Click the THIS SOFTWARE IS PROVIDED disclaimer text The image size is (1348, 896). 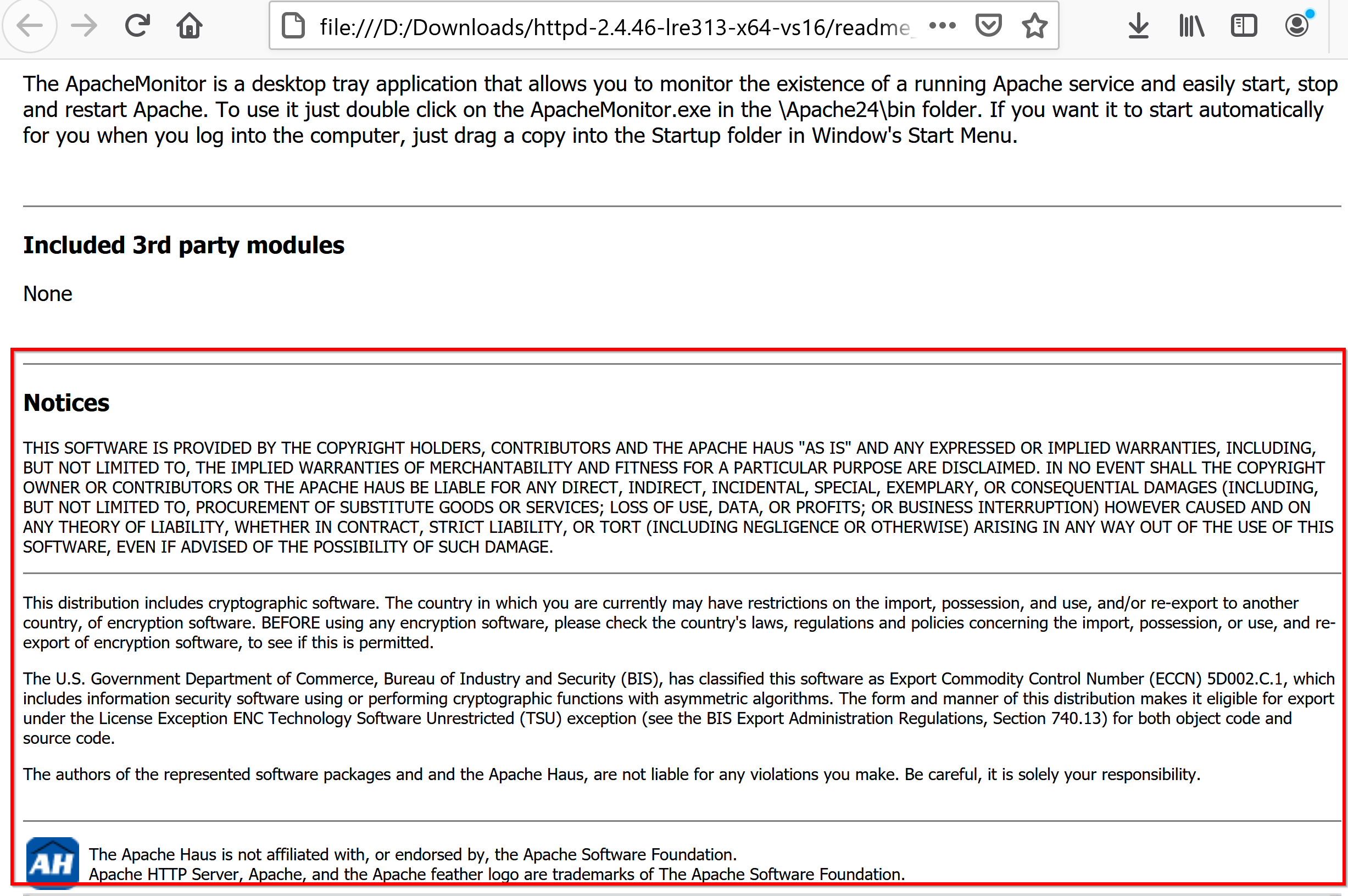point(678,497)
